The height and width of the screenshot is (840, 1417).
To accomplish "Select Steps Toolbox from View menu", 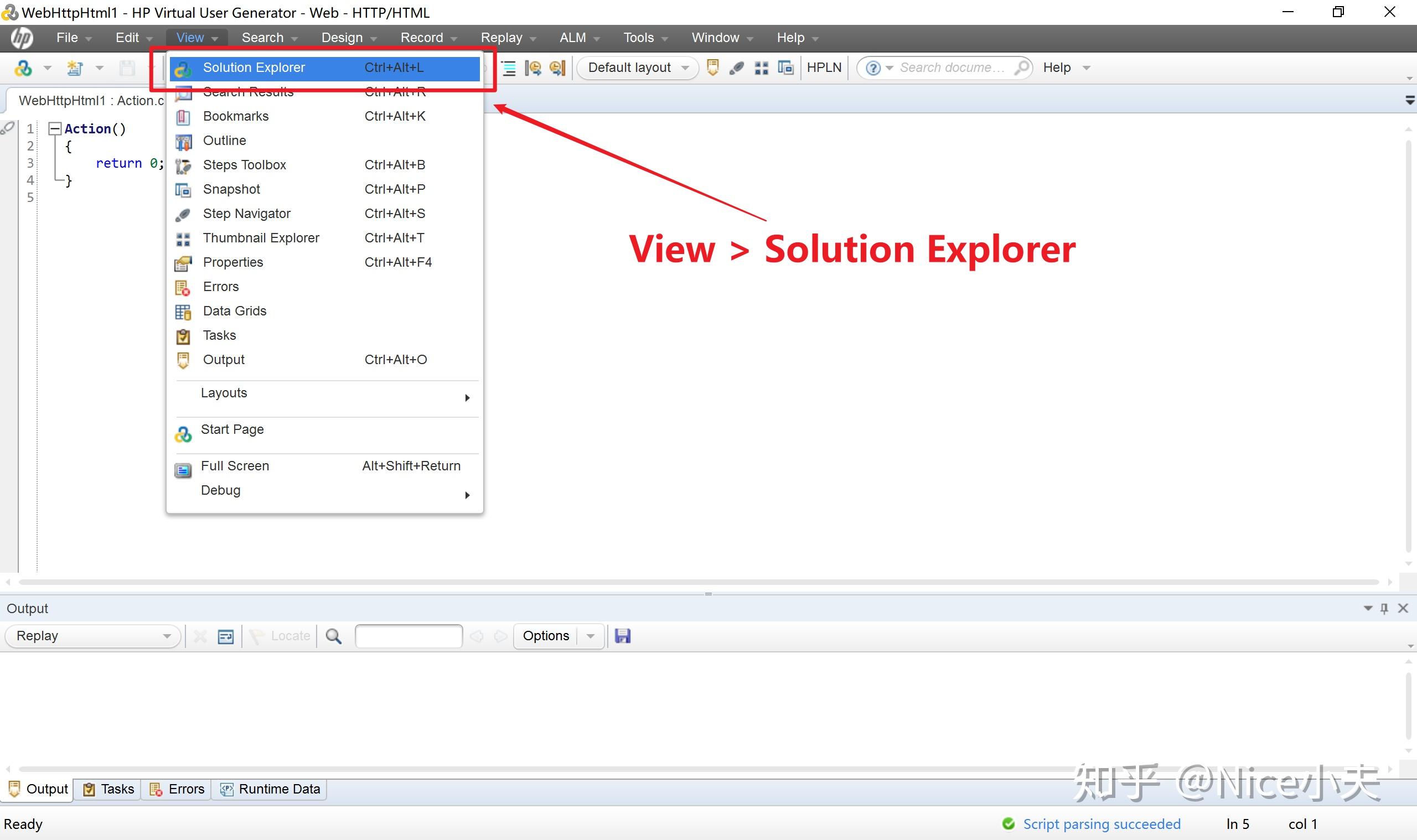I will [x=245, y=165].
